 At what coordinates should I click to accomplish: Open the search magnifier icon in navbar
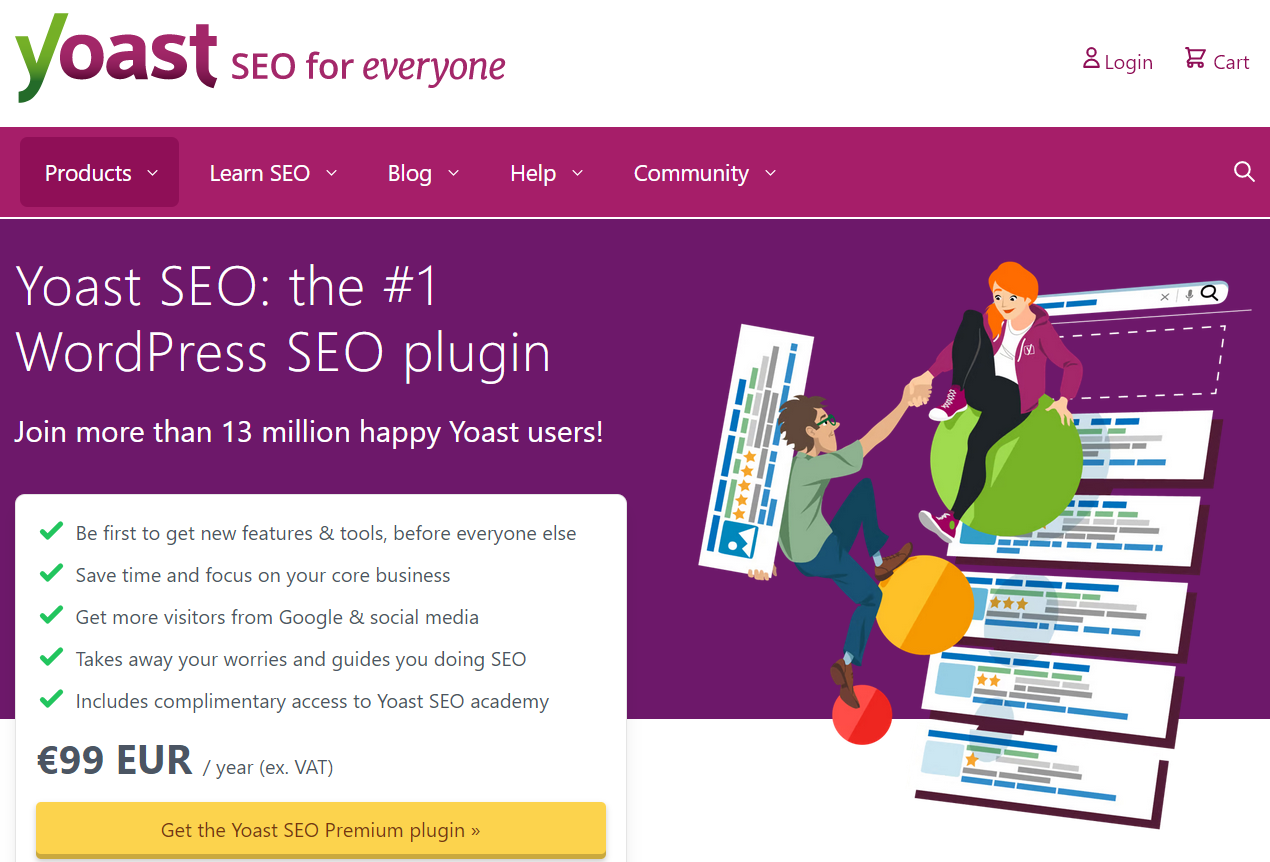1244,172
